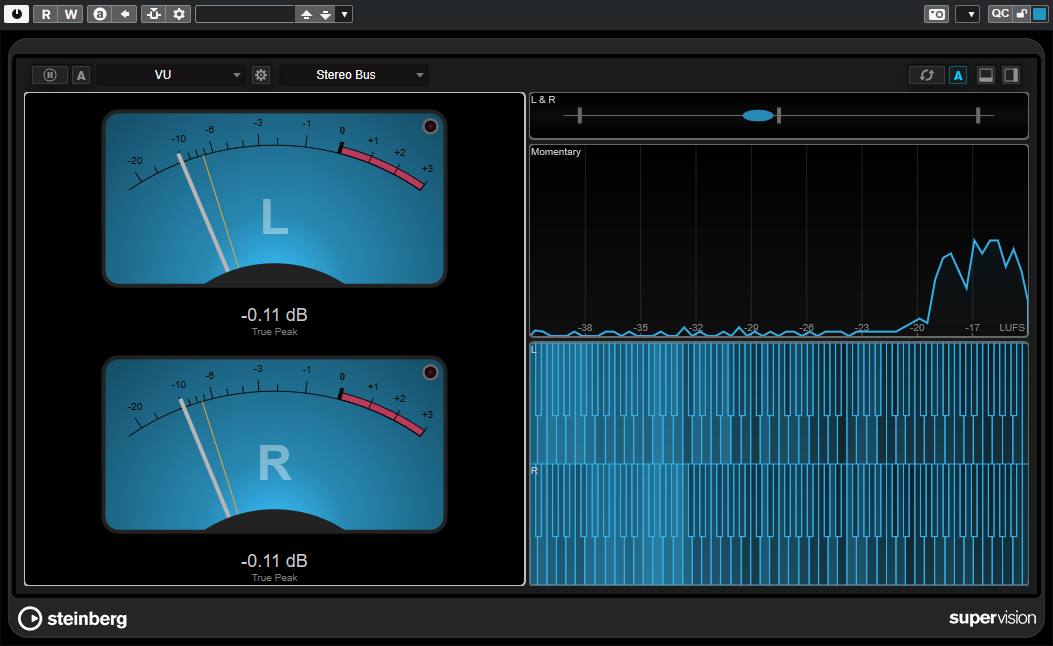This screenshot has height=646, width=1053.
Task: Split the module view vertically
Action: tap(1011, 75)
